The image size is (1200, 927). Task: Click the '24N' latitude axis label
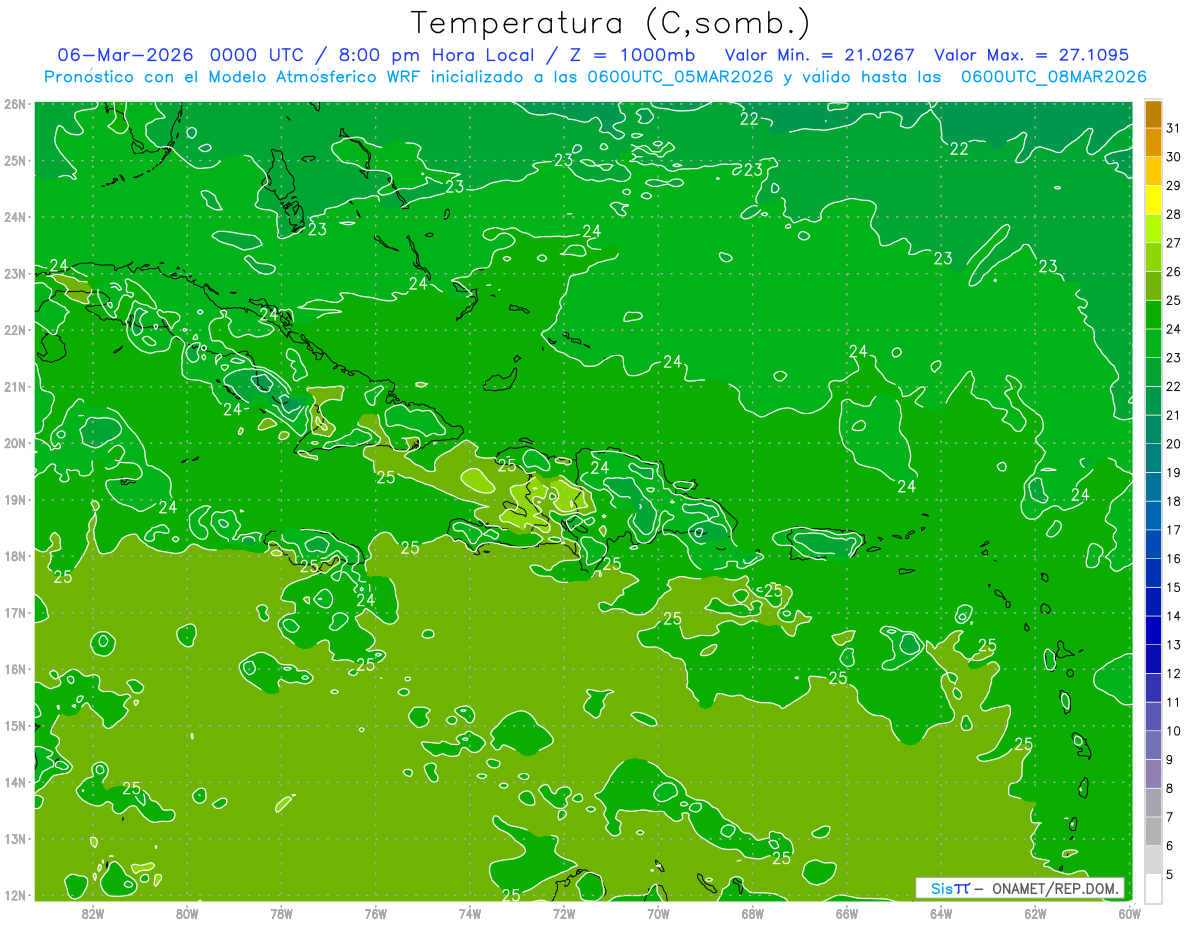point(14,217)
